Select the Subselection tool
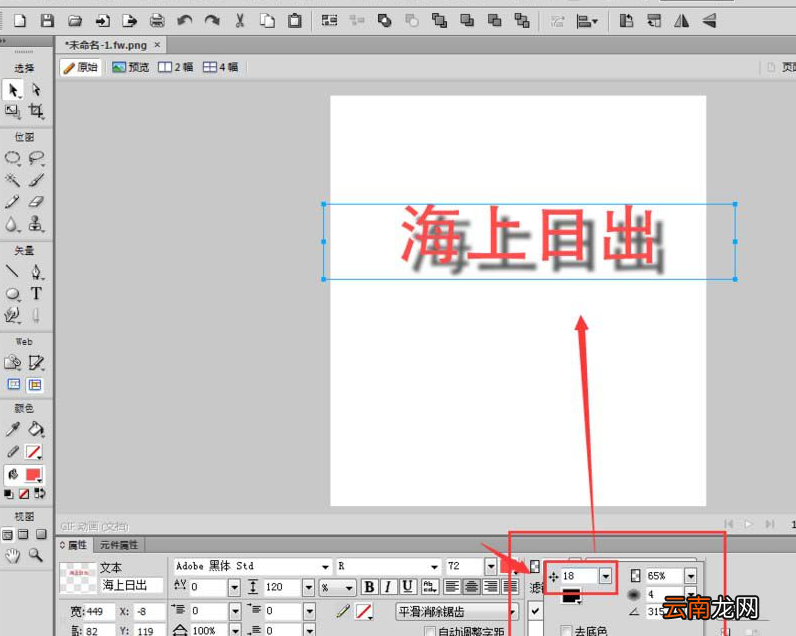 point(36,90)
